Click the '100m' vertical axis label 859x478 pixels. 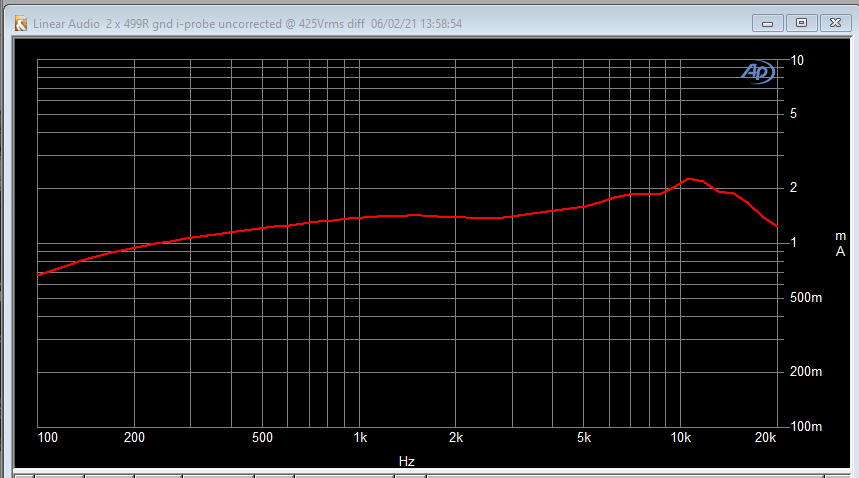point(806,427)
